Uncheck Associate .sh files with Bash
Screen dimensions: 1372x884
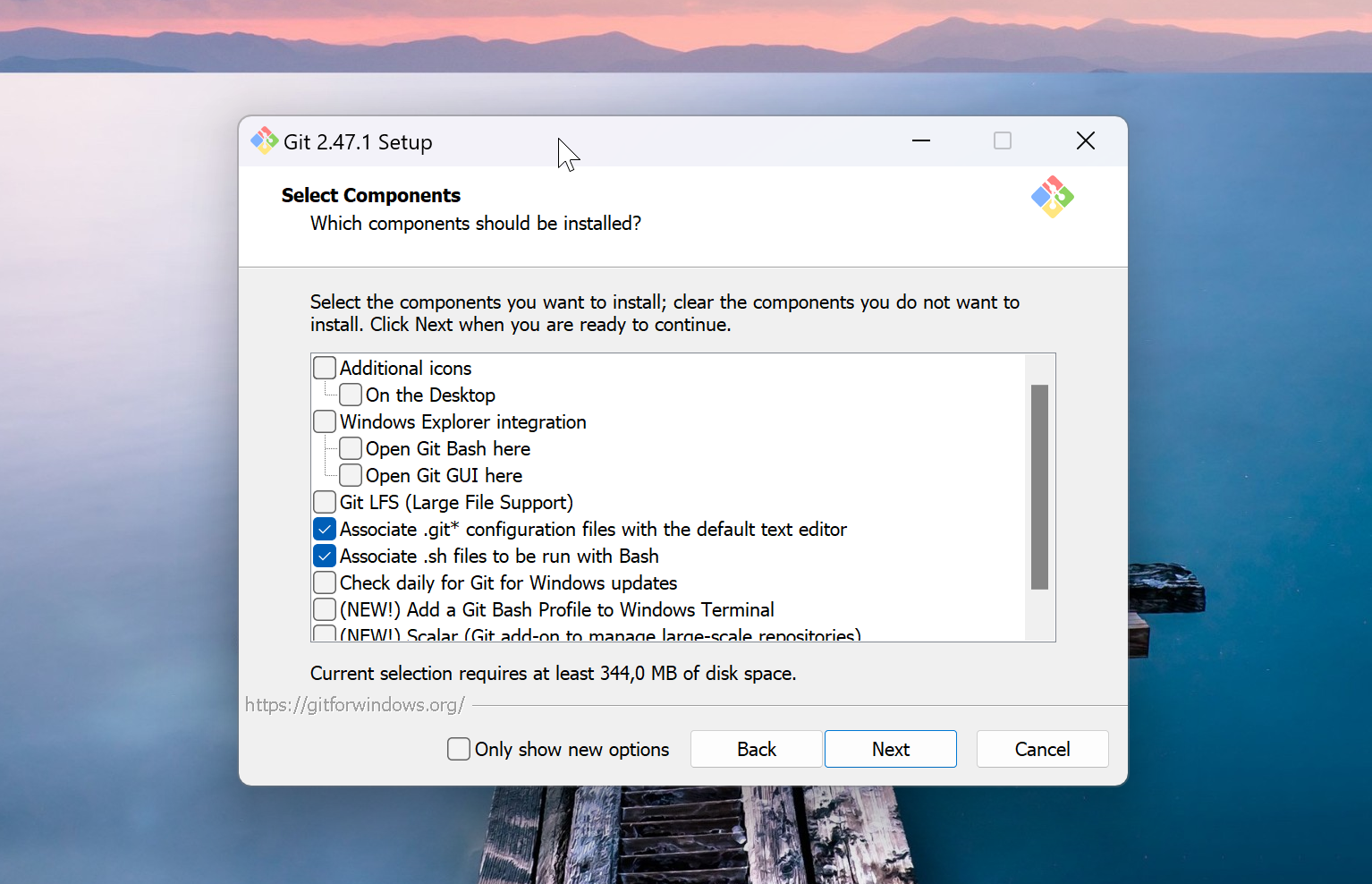pyautogui.click(x=325, y=556)
